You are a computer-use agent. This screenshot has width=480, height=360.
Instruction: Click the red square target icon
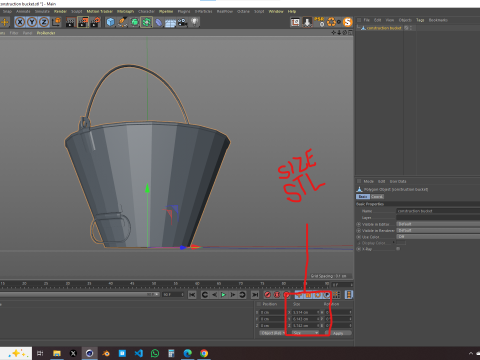coord(295,22)
